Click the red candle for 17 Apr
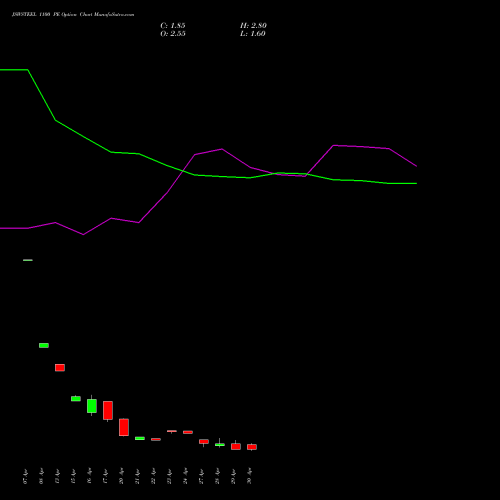The height and width of the screenshot is (500, 500). 108,410
